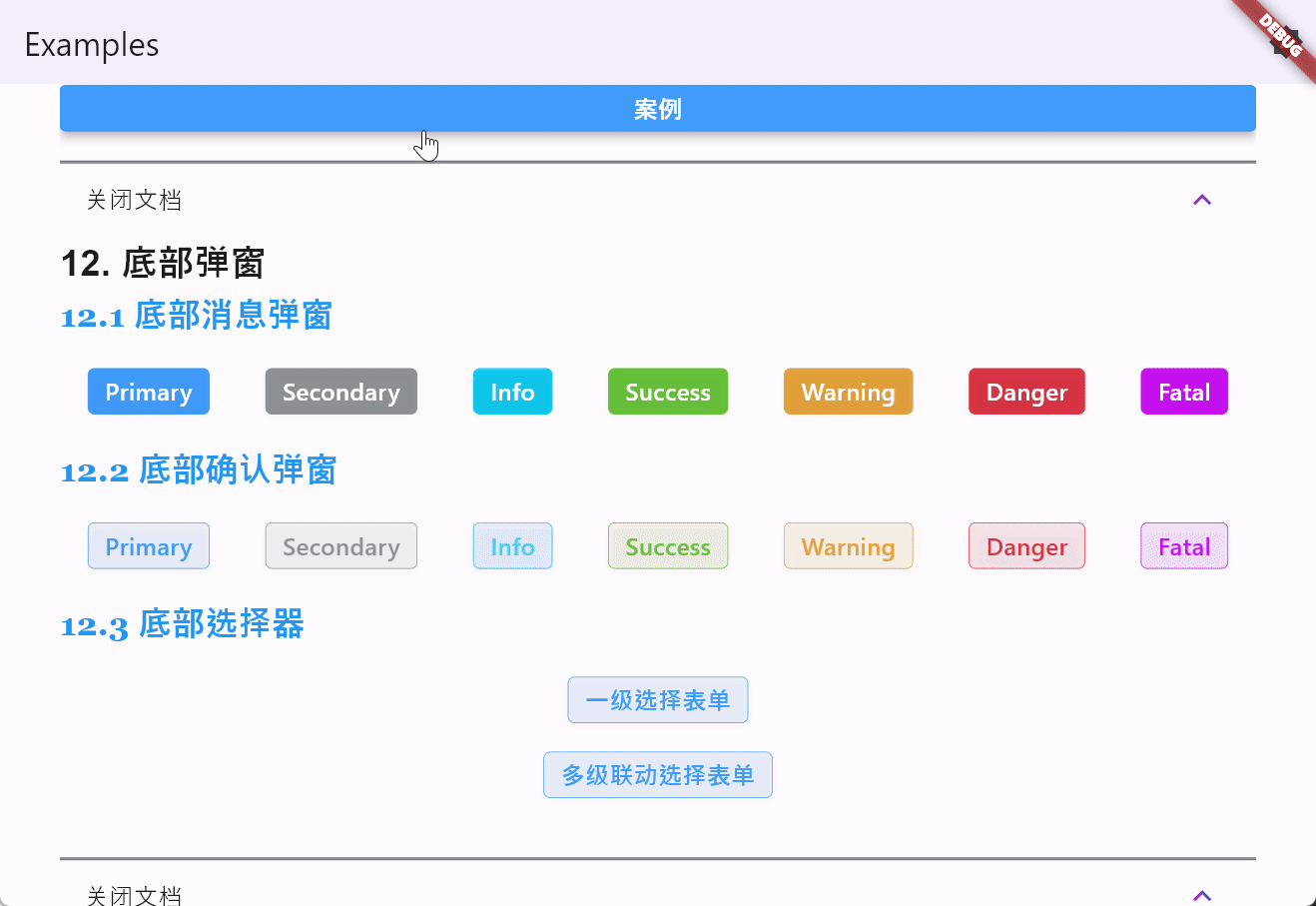Trigger the Warning bottom confirm popup
1316x906 pixels.
(848, 545)
